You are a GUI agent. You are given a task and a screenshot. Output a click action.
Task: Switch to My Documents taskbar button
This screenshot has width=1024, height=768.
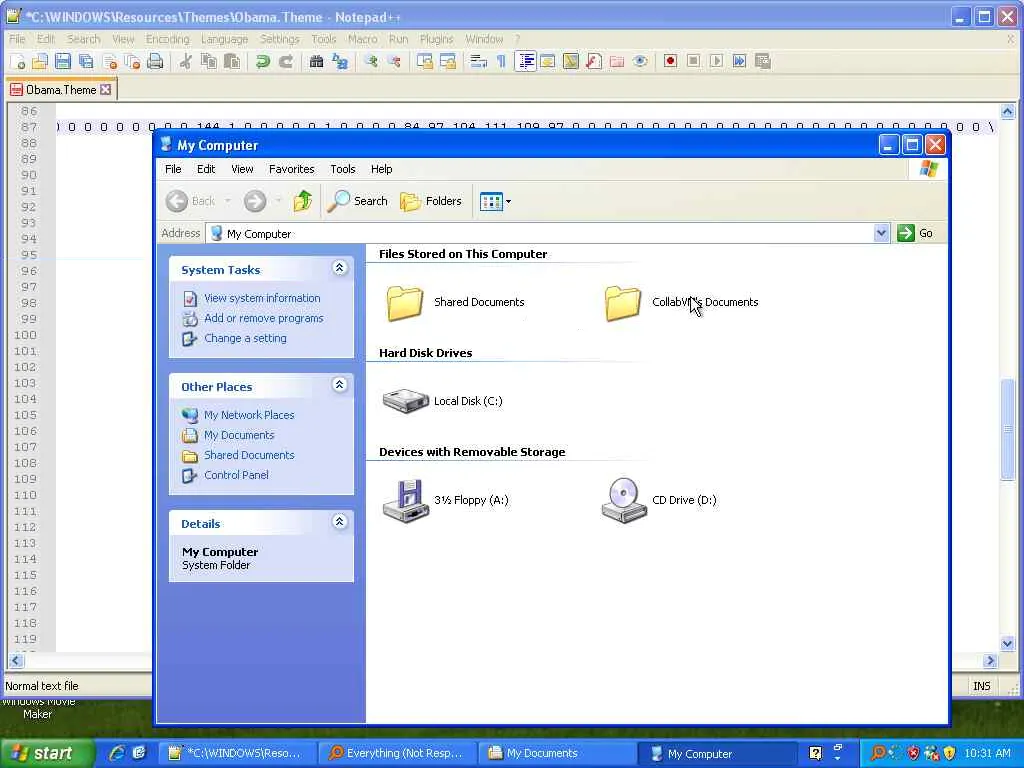(556, 753)
